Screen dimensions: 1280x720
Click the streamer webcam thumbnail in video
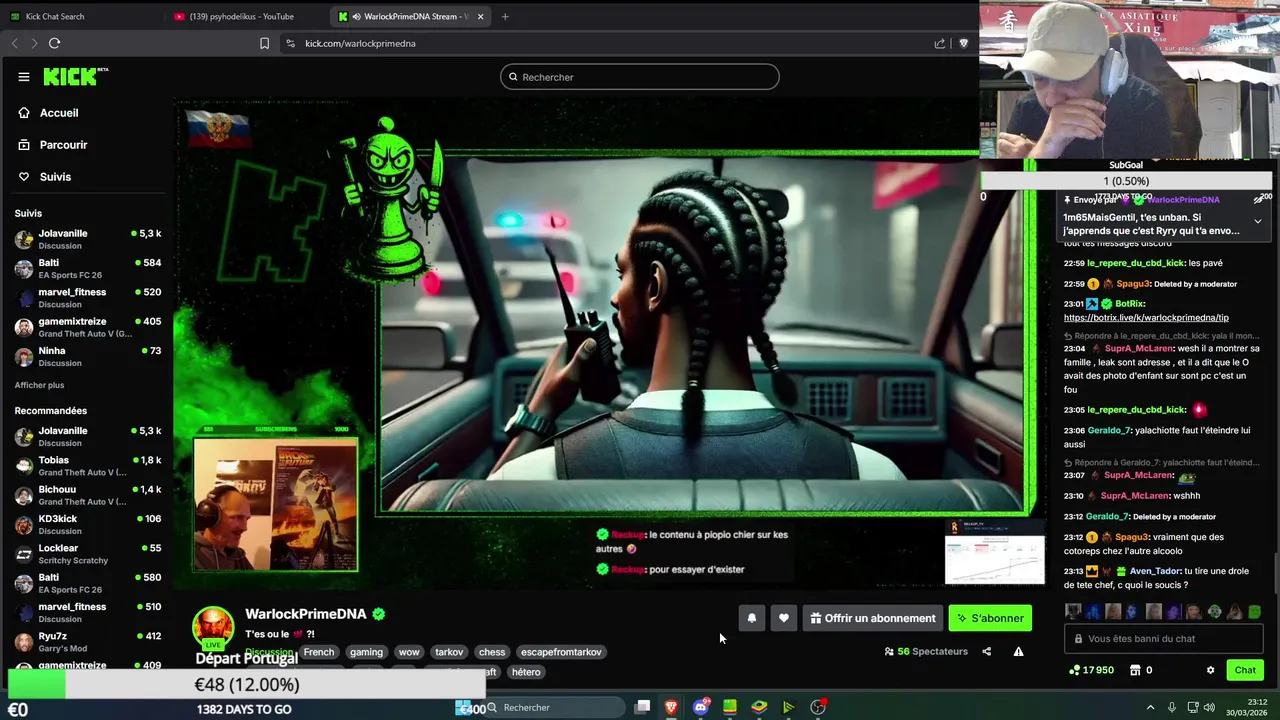tap(275, 503)
